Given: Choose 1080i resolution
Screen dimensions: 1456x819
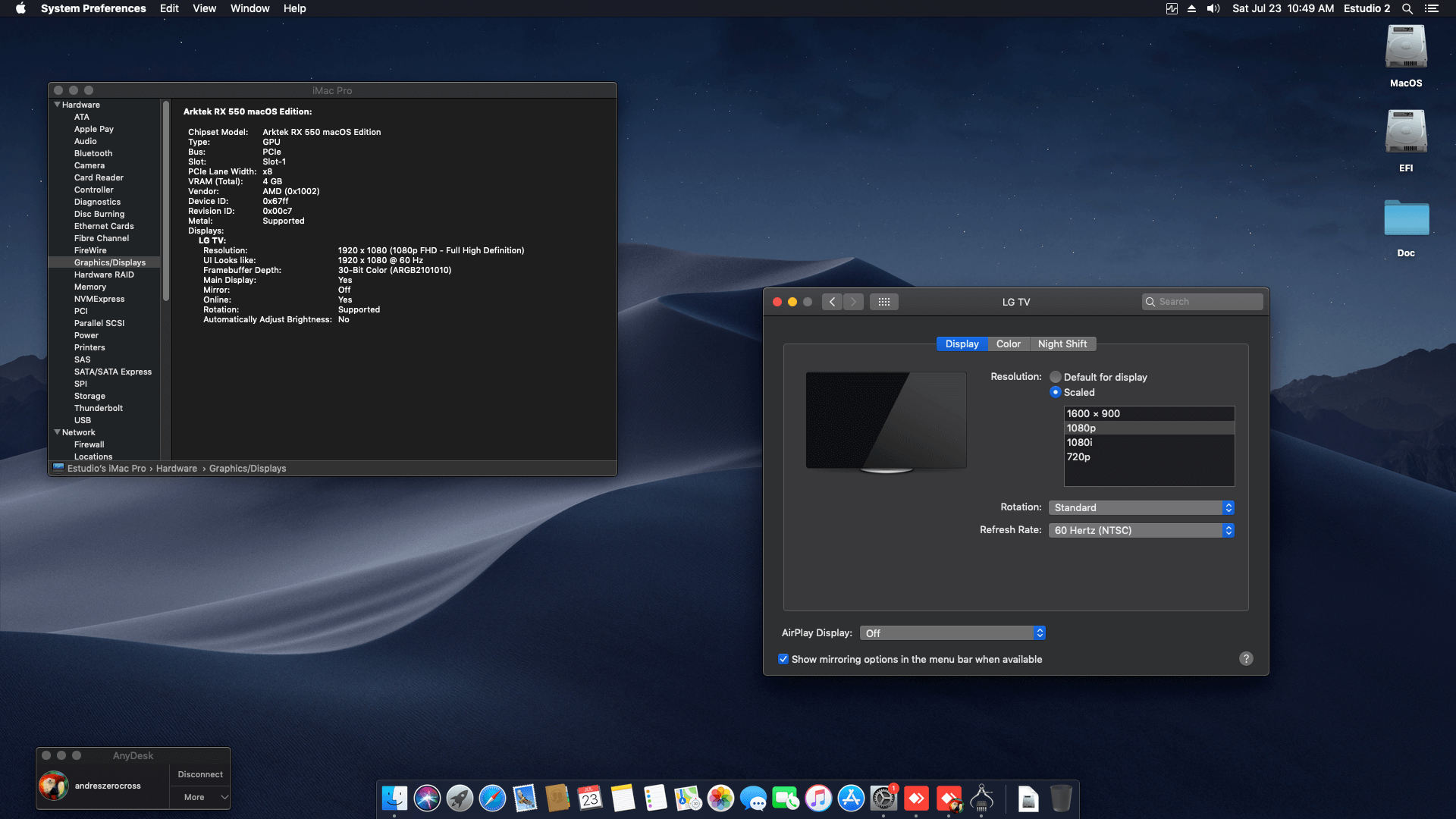Looking at the screenshot, I should pos(1150,442).
